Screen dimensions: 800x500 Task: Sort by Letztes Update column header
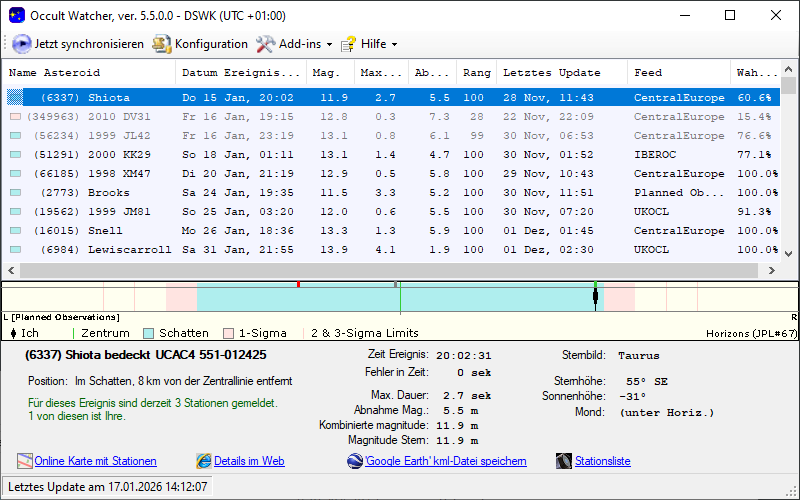[562, 72]
